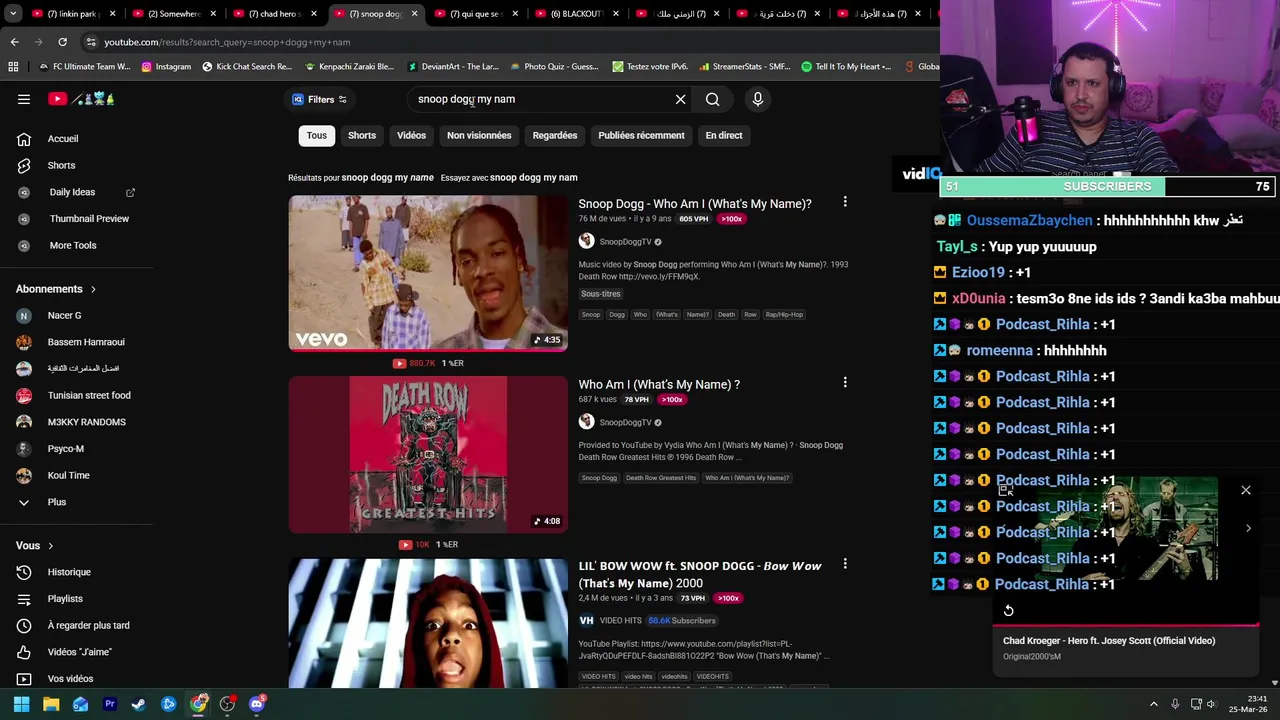Open File Explorer from the taskbar
The width and height of the screenshot is (1280, 720).
coord(51,704)
